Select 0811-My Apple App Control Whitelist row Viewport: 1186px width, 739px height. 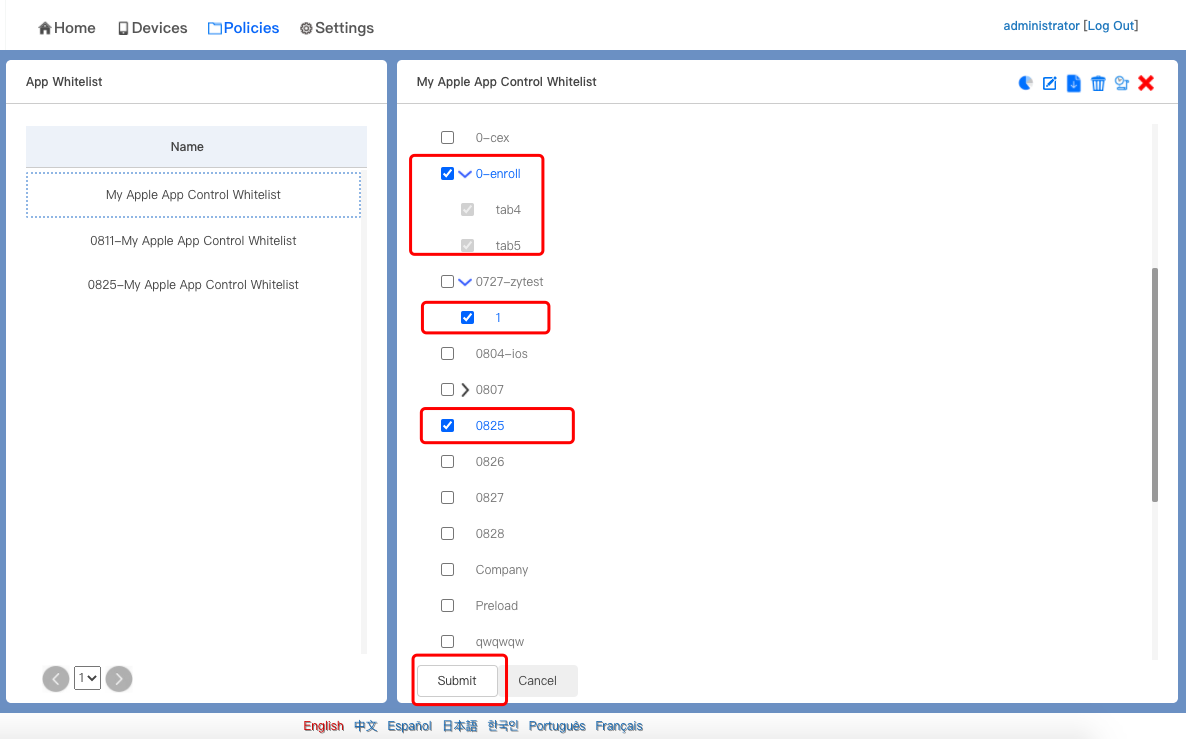click(x=193, y=241)
